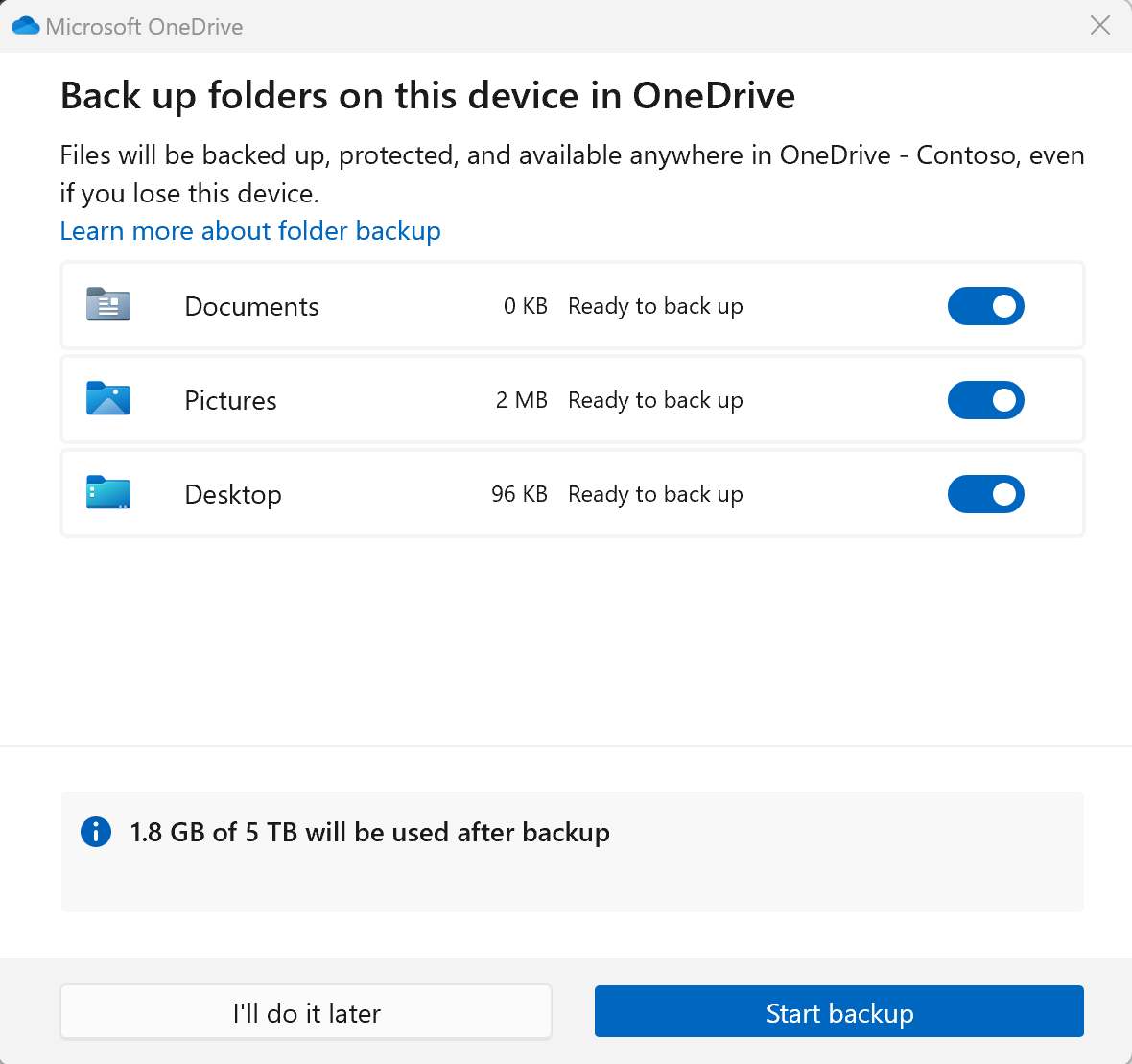
Task: Click the Ready to back up status for Pictures
Action: point(655,399)
